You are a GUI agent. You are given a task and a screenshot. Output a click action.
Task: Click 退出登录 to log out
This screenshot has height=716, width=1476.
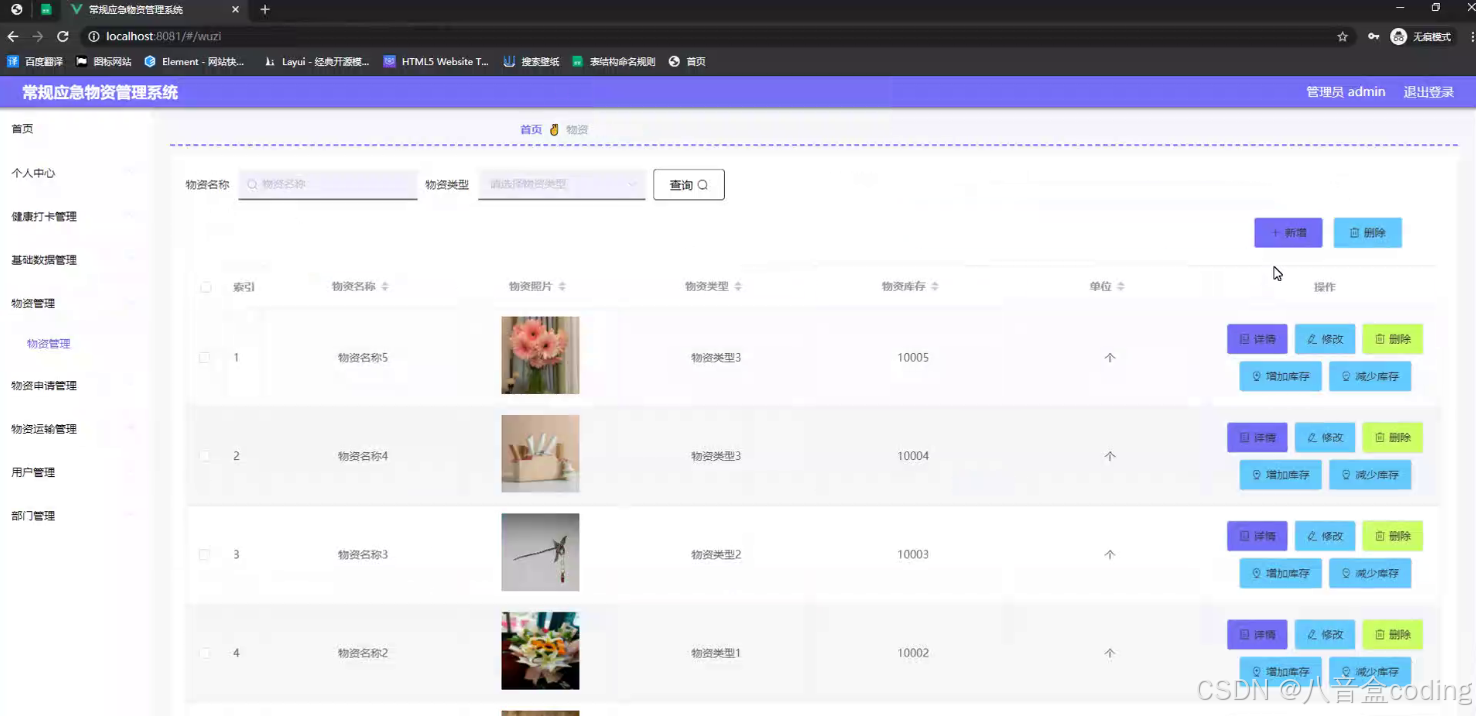[1428, 92]
